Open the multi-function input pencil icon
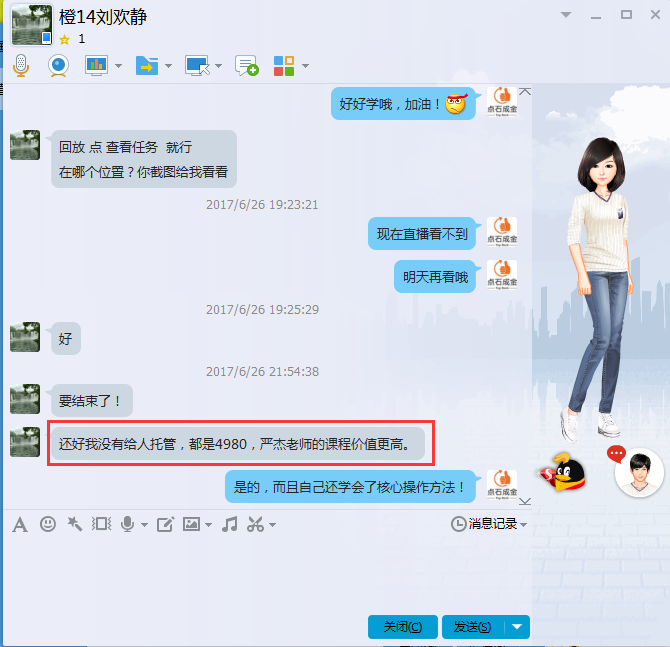Image resolution: width=670 pixels, height=647 pixels. point(165,524)
